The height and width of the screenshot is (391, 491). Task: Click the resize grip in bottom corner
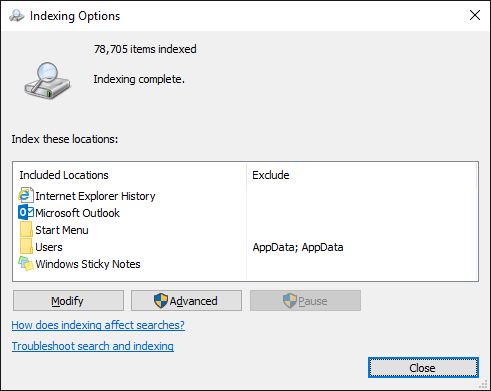(x=483, y=384)
